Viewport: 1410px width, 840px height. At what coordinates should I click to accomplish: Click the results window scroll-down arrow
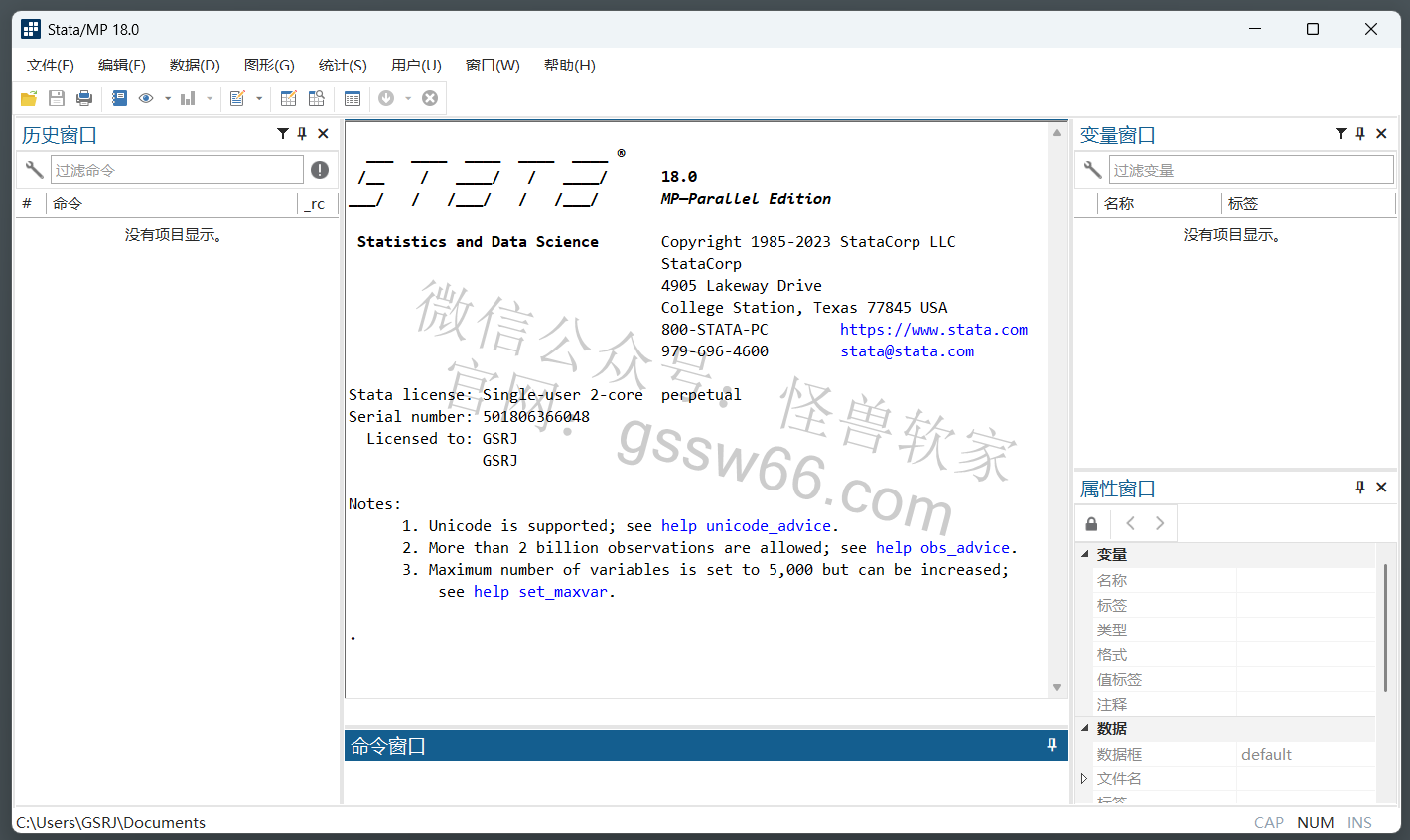click(x=1057, y=687)
